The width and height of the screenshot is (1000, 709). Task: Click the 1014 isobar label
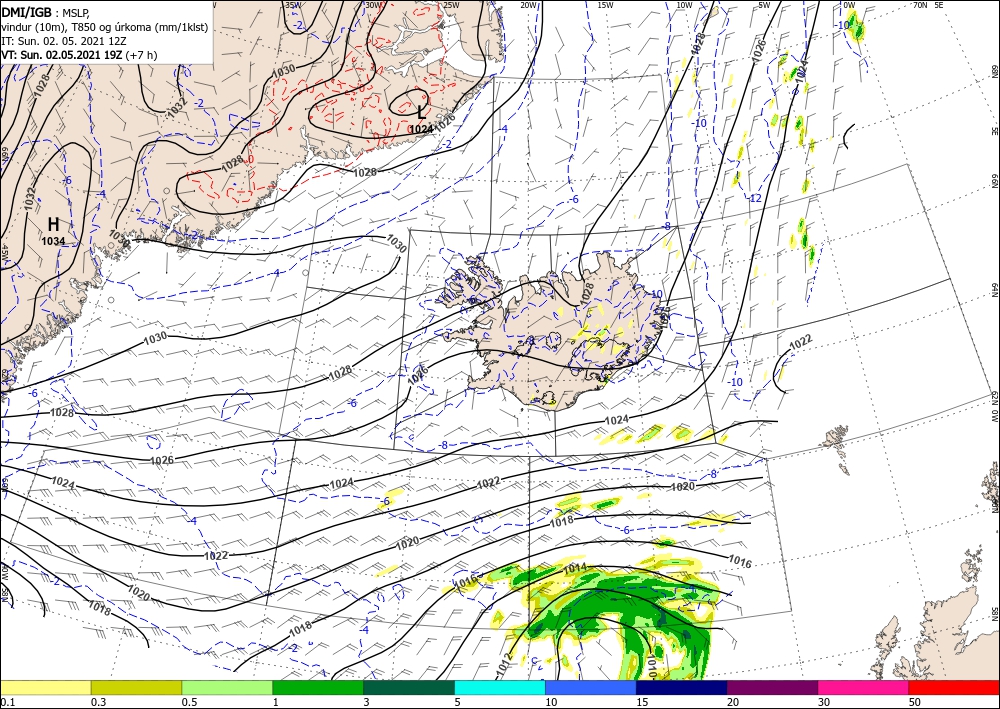click(575, 567)
